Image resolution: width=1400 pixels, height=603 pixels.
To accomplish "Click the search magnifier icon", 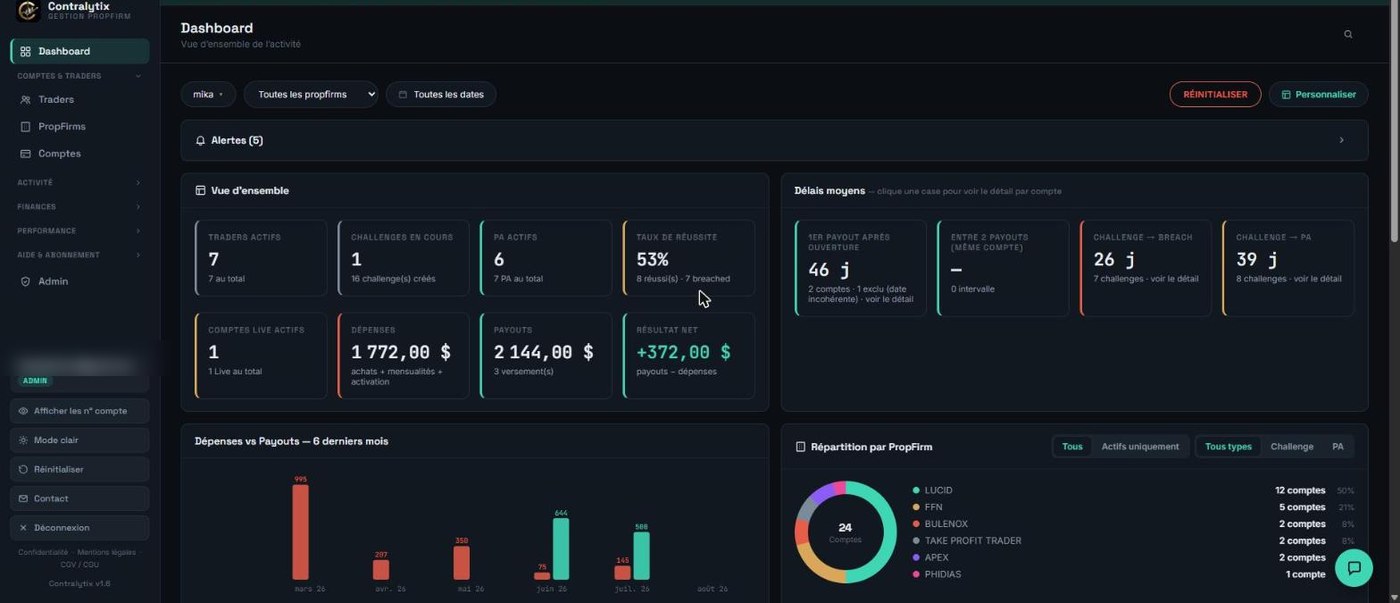I will [x=1348, y=34].
